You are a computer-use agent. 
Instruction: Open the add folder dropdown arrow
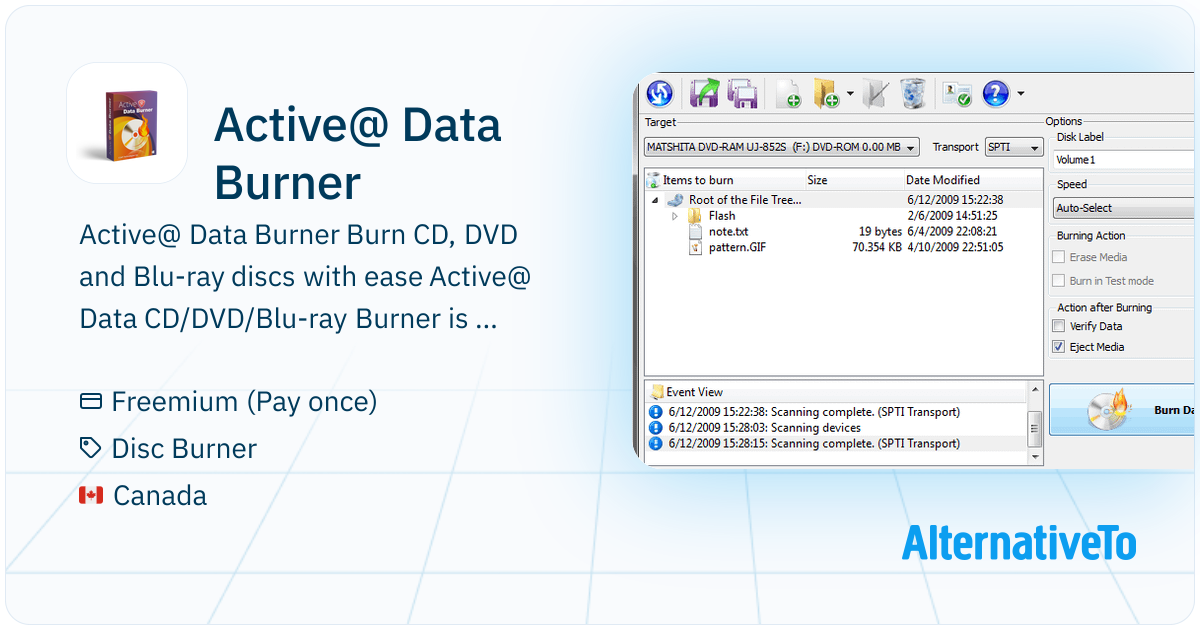[850, 95]
